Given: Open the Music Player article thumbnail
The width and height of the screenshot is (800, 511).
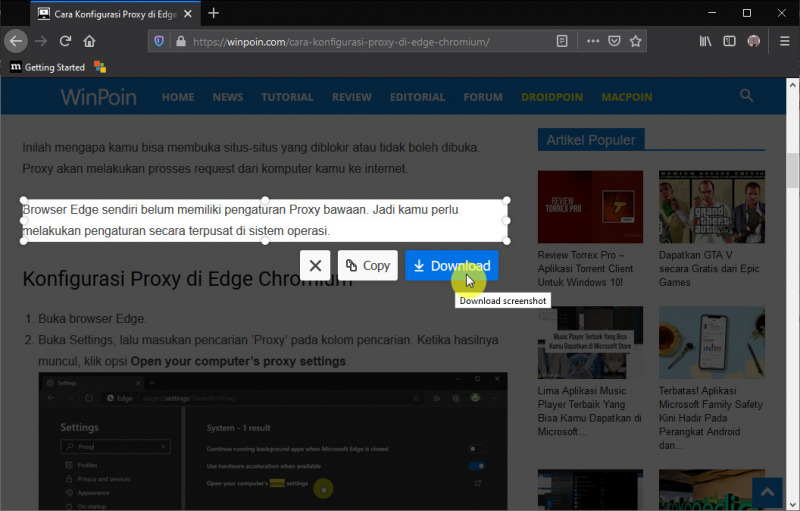Looking at the screenshot, I should 590,342.
